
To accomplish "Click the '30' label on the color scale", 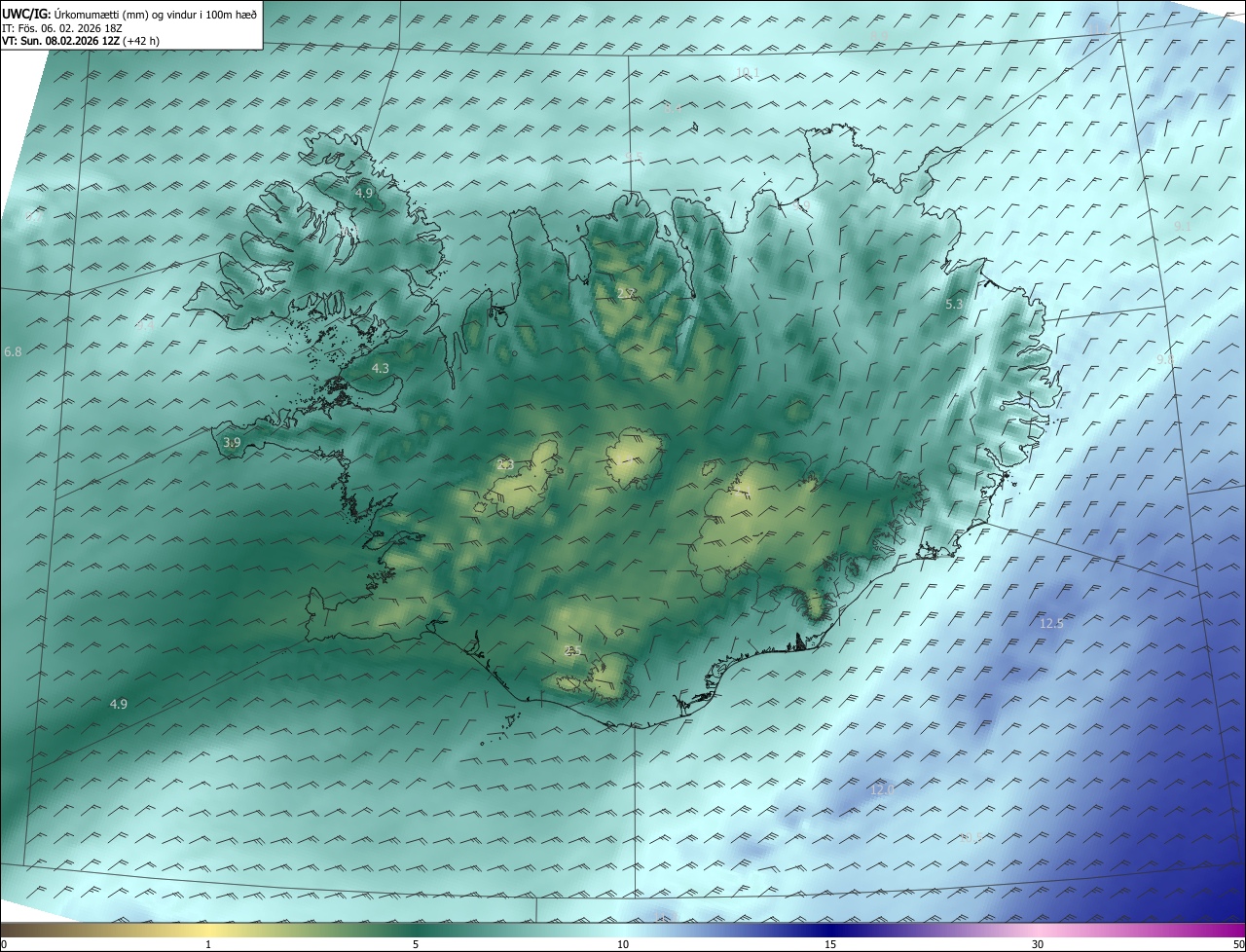I will (x=1038, y=944).
